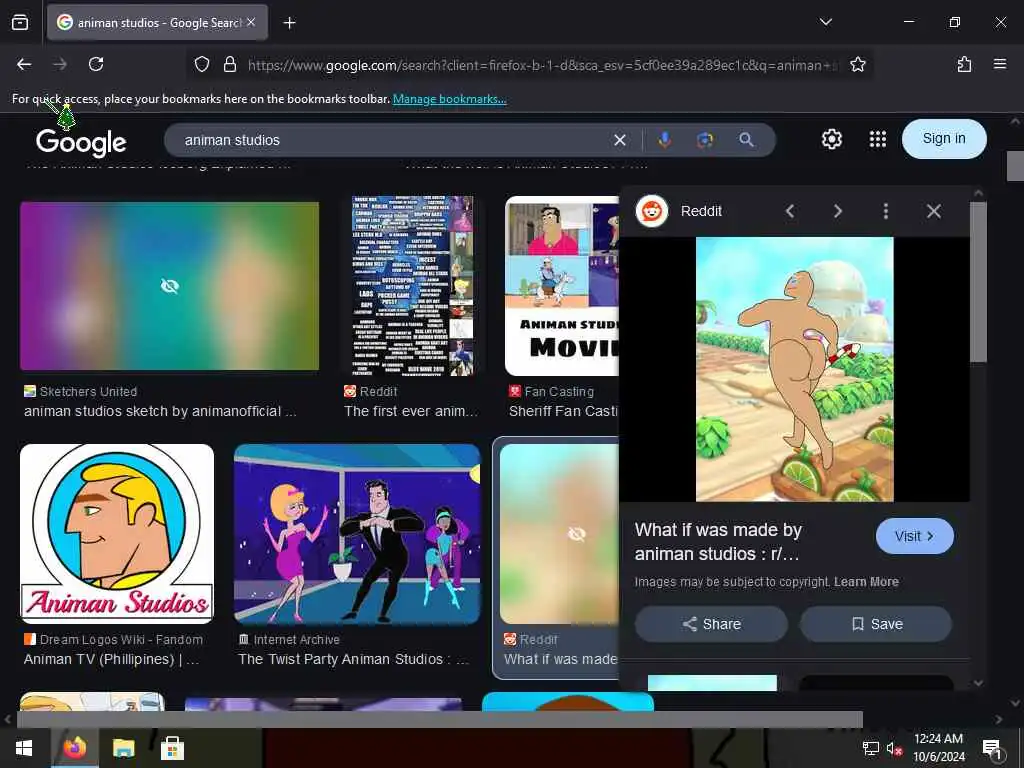1024x768 pixels.
Task: Open the Animan Studios logo thumbnail
Action: tap(117, 534)
